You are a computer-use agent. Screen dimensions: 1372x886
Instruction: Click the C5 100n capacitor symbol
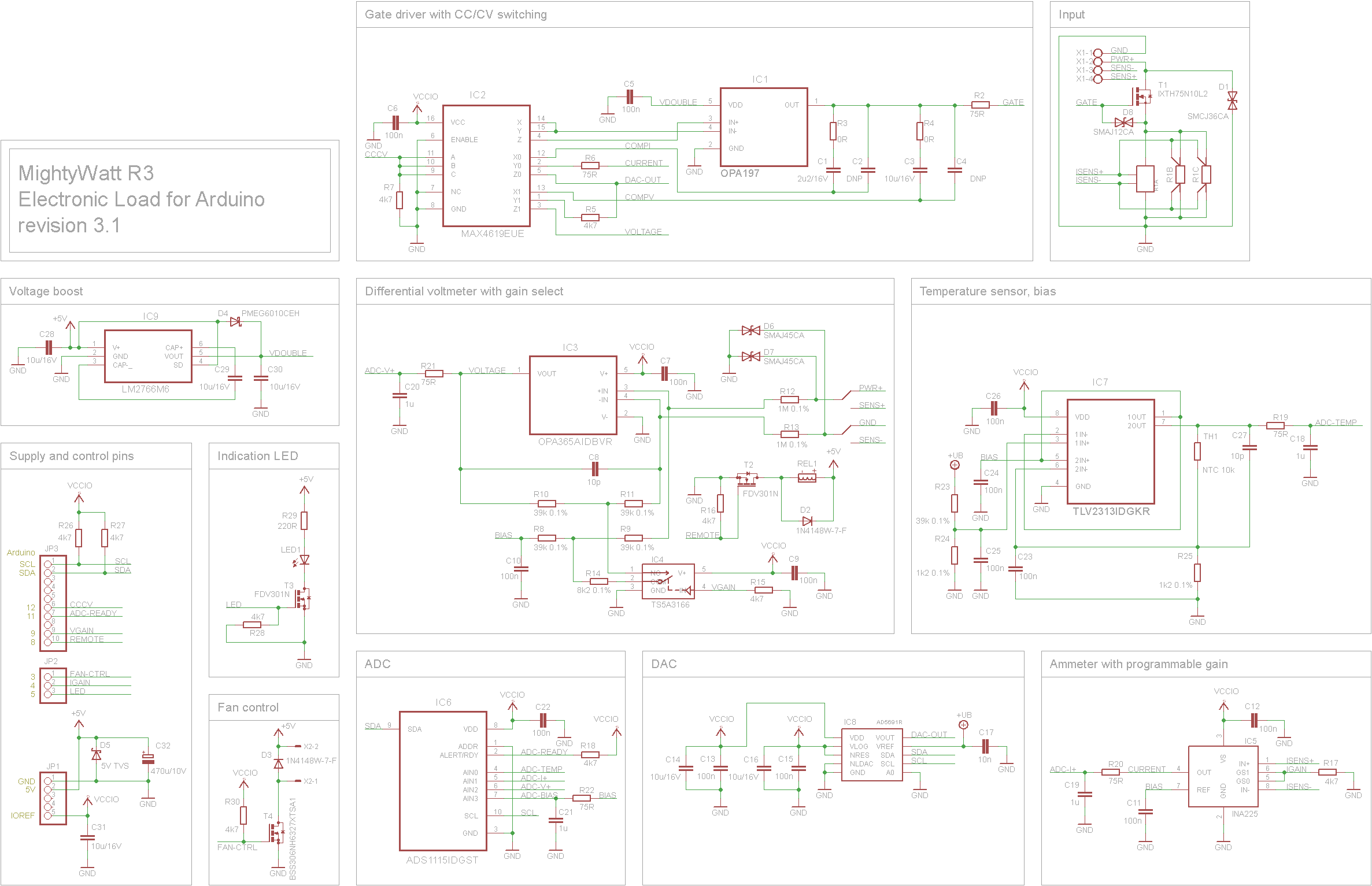629,96
